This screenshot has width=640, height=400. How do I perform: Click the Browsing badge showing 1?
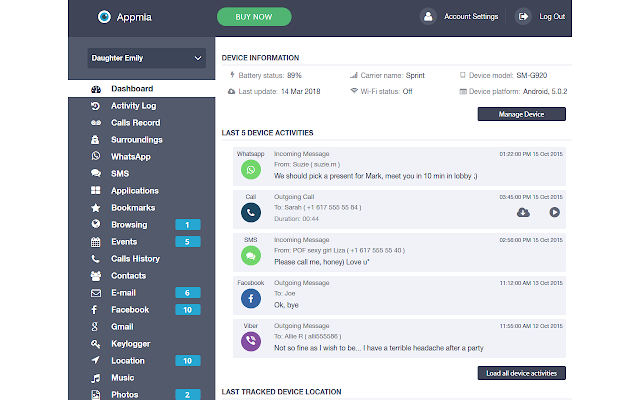[188, 225]
